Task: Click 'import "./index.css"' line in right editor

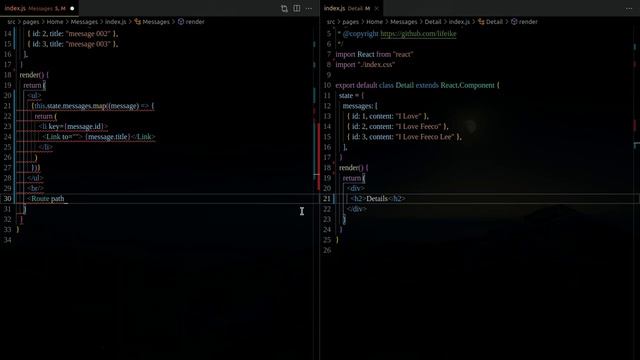Action: (x=365, y=64)
